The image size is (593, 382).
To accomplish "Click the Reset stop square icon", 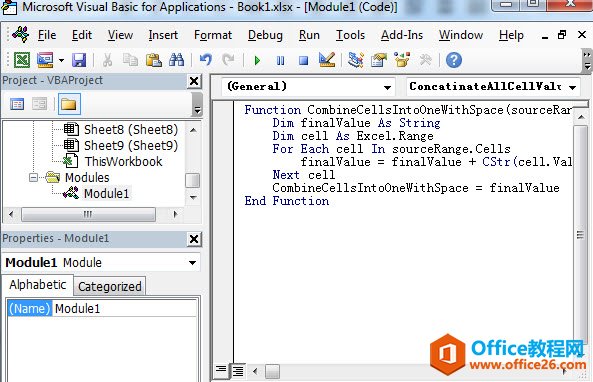I will [x=303, y=60].
